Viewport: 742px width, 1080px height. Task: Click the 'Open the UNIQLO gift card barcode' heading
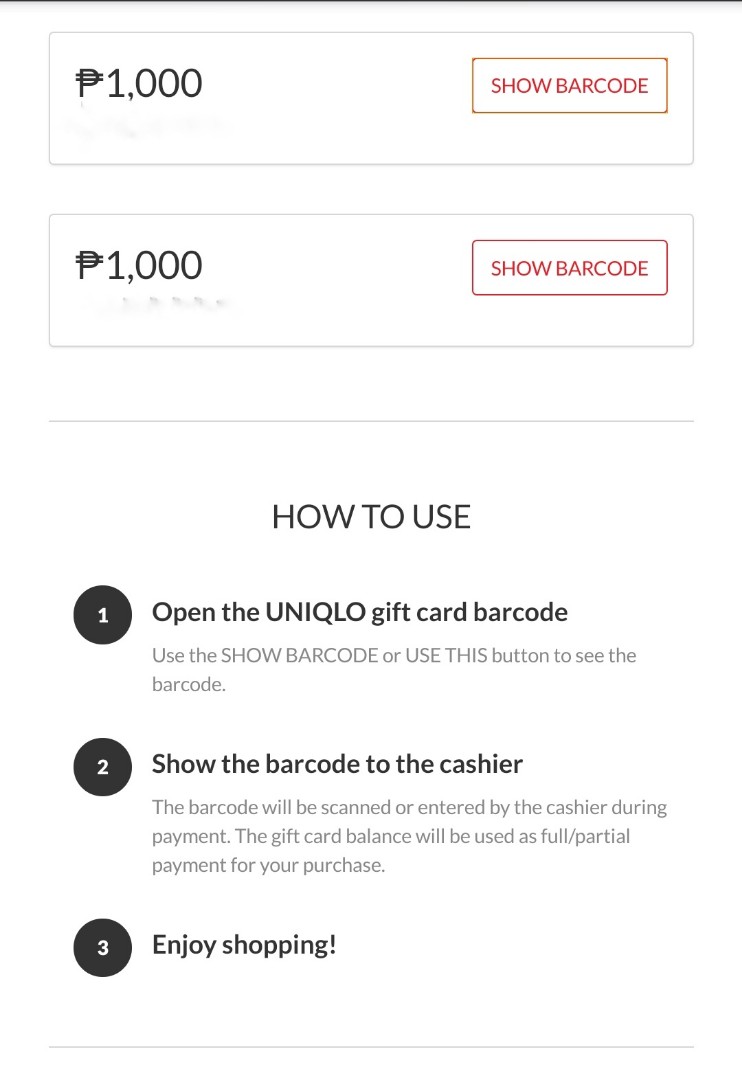tap(359, 611)
